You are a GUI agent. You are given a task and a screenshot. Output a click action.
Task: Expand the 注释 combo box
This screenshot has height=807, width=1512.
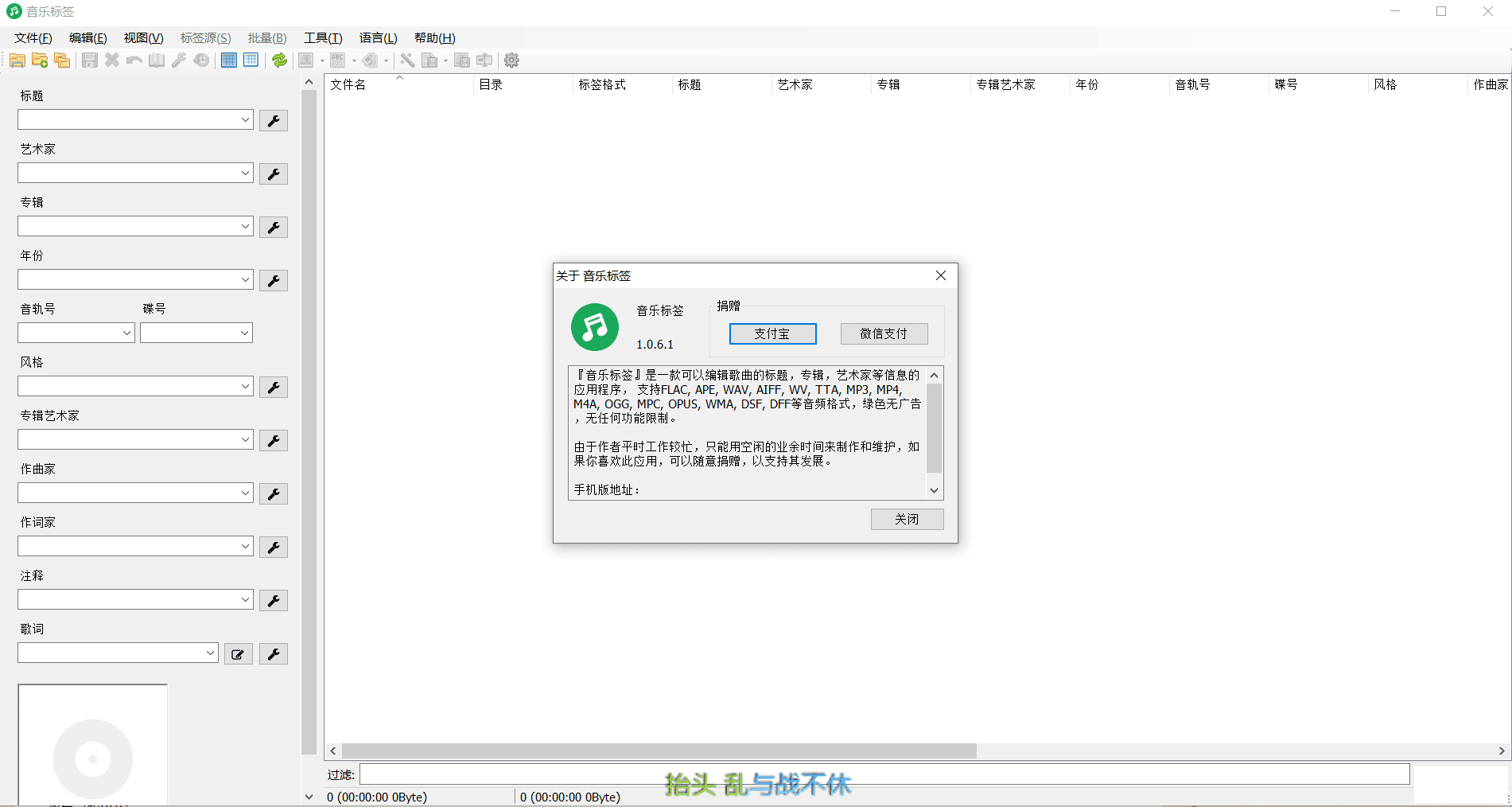click(245, 599)
